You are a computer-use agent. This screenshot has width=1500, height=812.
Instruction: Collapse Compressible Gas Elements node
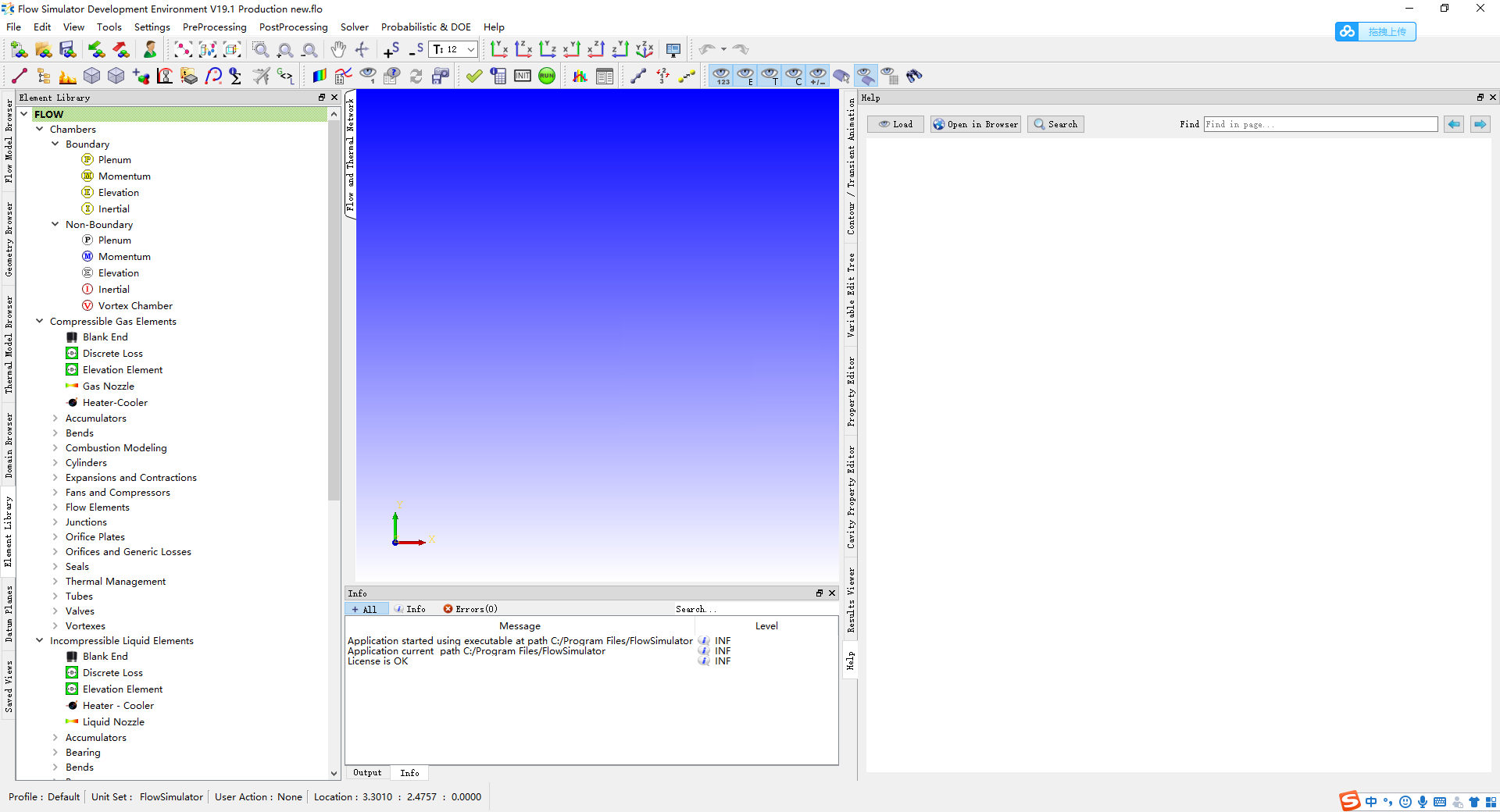[x=40, y=321]
